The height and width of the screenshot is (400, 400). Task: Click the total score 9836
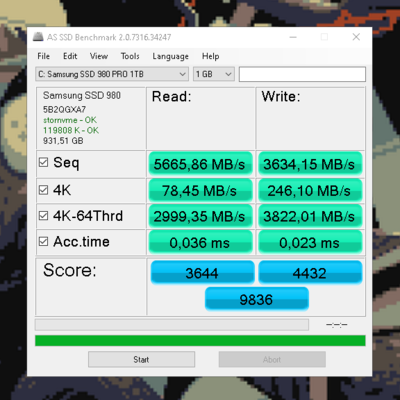point(257,299)
